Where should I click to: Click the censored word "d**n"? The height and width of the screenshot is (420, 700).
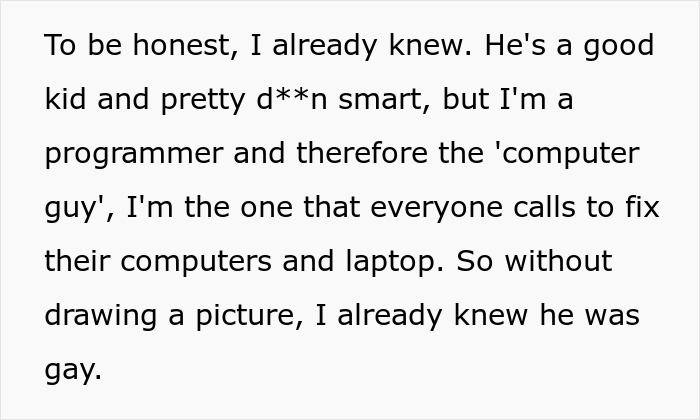(x=292, y=99)
